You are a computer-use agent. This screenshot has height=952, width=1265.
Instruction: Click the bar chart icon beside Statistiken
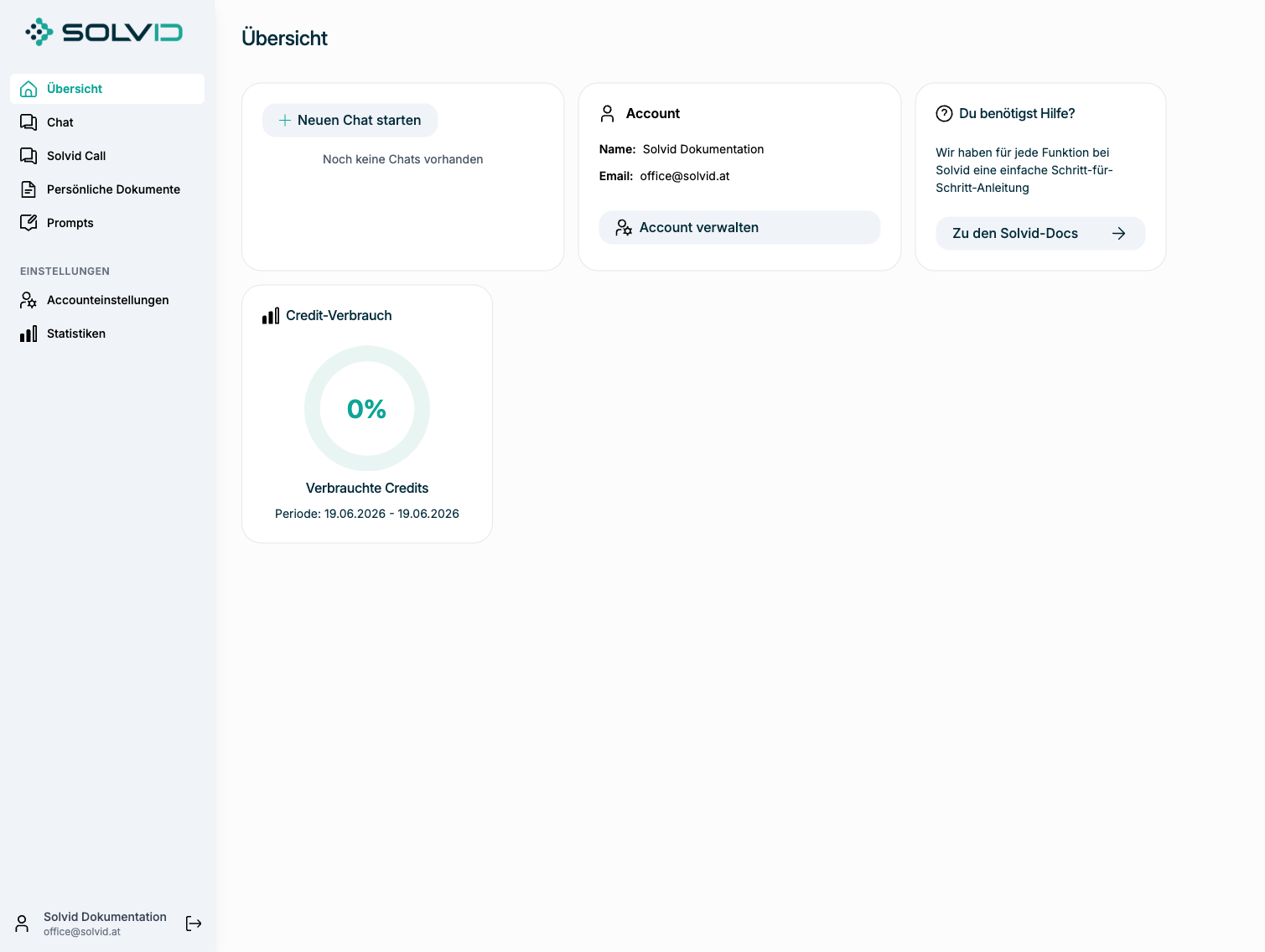click(x=29, y=334)
